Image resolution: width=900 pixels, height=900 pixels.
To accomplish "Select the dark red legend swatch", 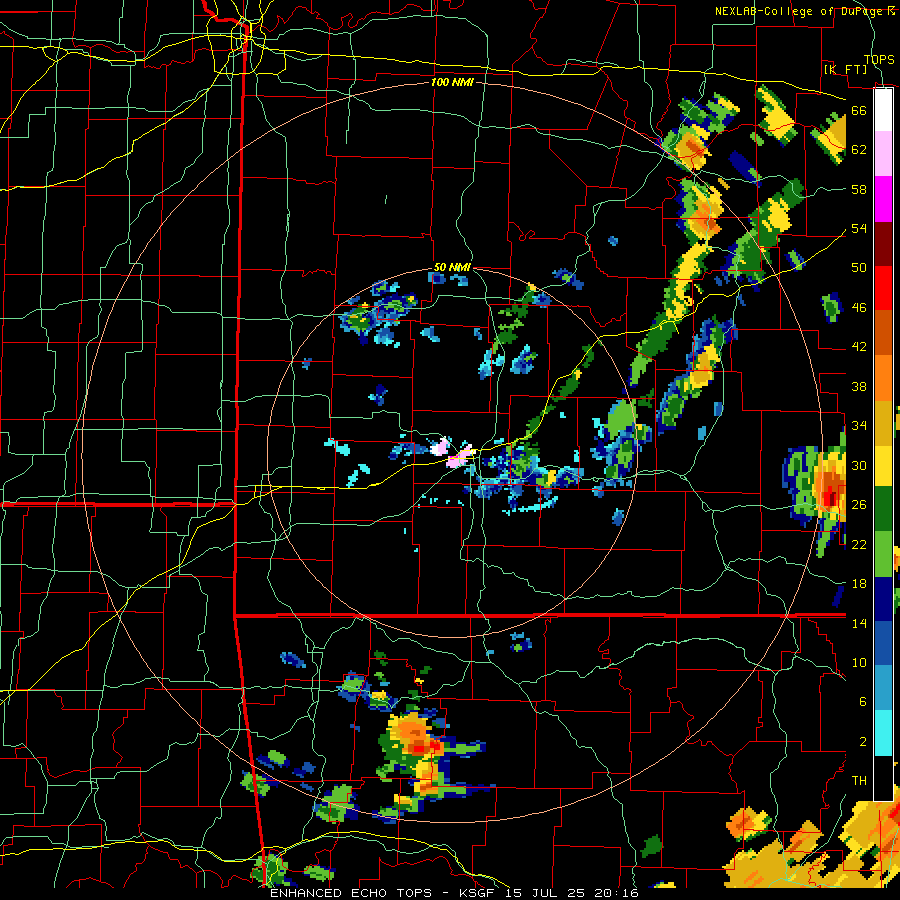I will (883, 243).
